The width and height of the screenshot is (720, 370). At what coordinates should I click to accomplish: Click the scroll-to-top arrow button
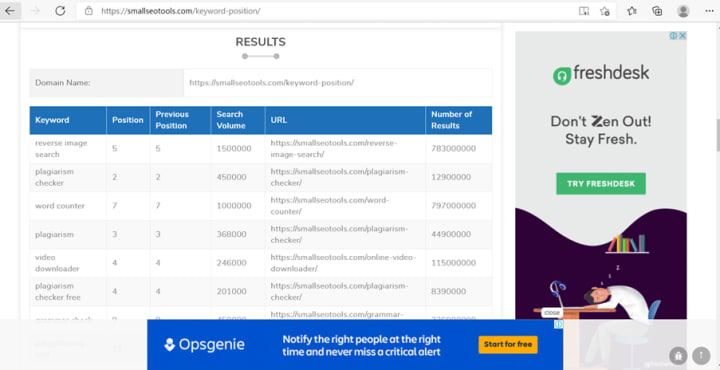[701, 355]
